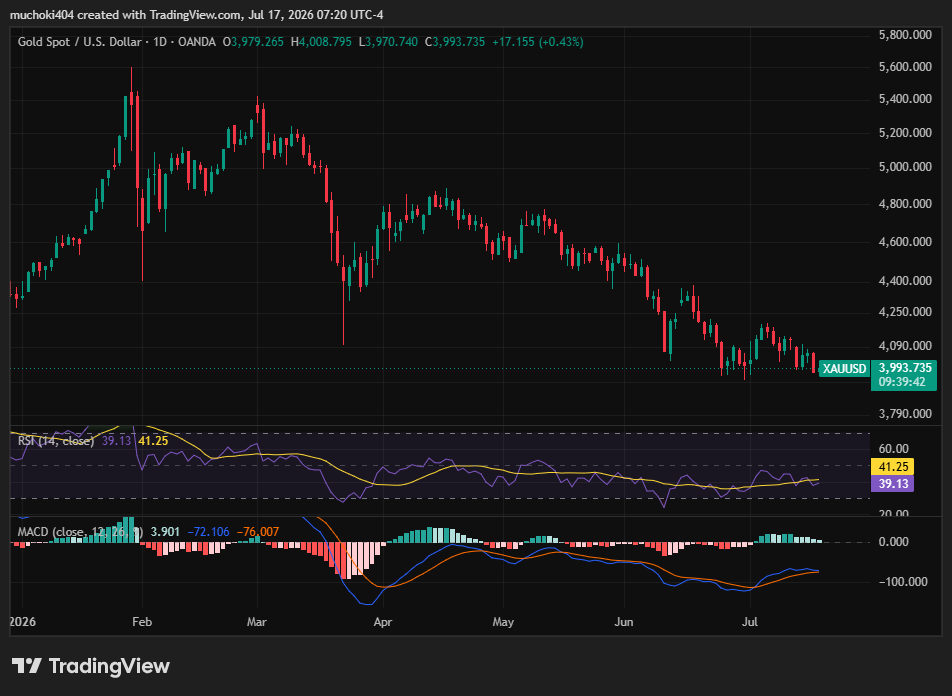Click the 3,993.735 current price label
This screenshot has width=952, height=696.
pyautogui.click(x=905, y=368)
